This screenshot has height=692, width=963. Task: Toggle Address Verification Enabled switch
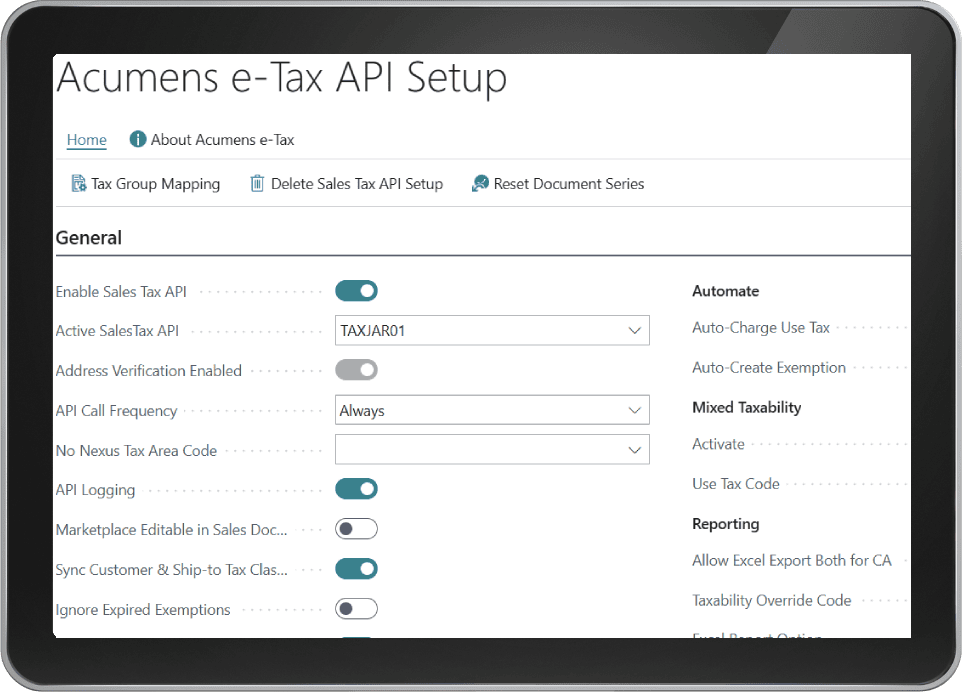[x=356, y=370]
